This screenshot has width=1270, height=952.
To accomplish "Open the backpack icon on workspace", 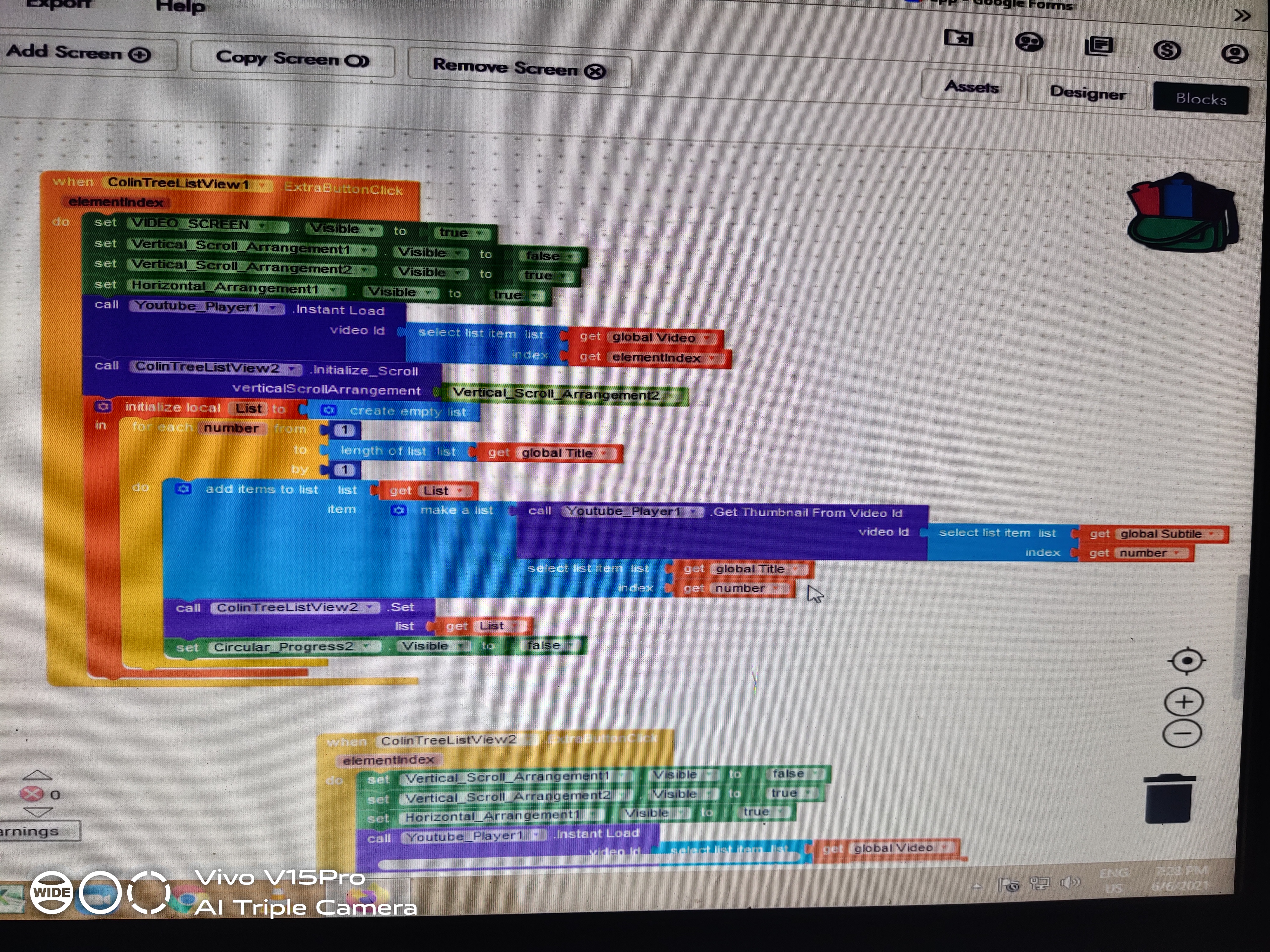I will click(1182, 212).
